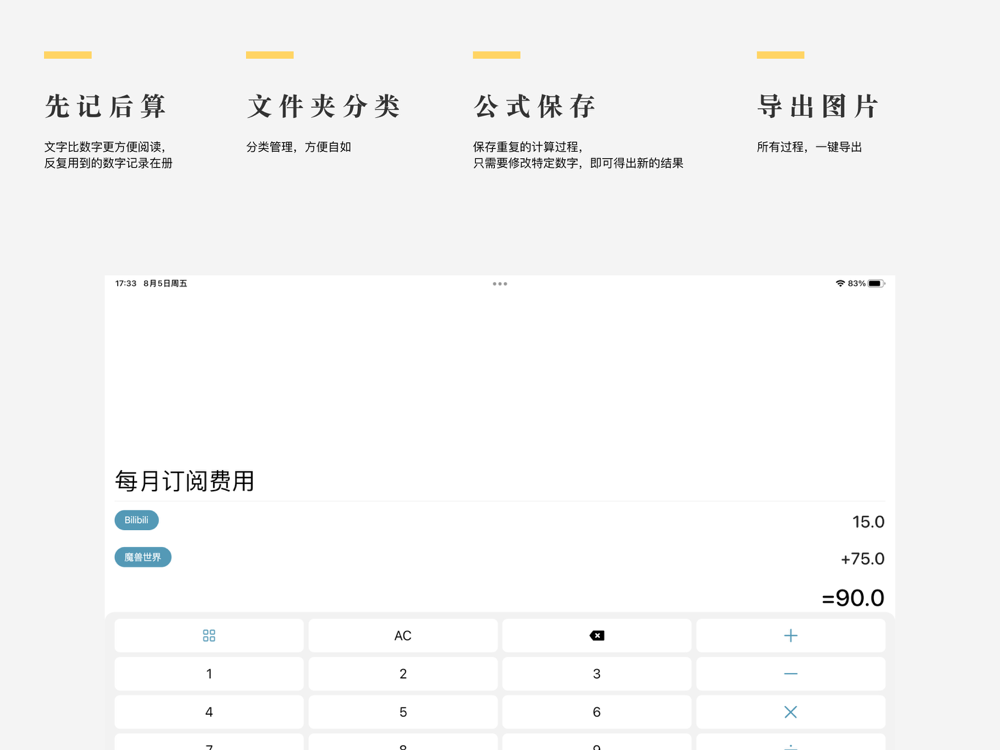The width and height of the screenshot is (1000, 750).
Task: Click the 15.0 value row
Action: click(868, 522)
